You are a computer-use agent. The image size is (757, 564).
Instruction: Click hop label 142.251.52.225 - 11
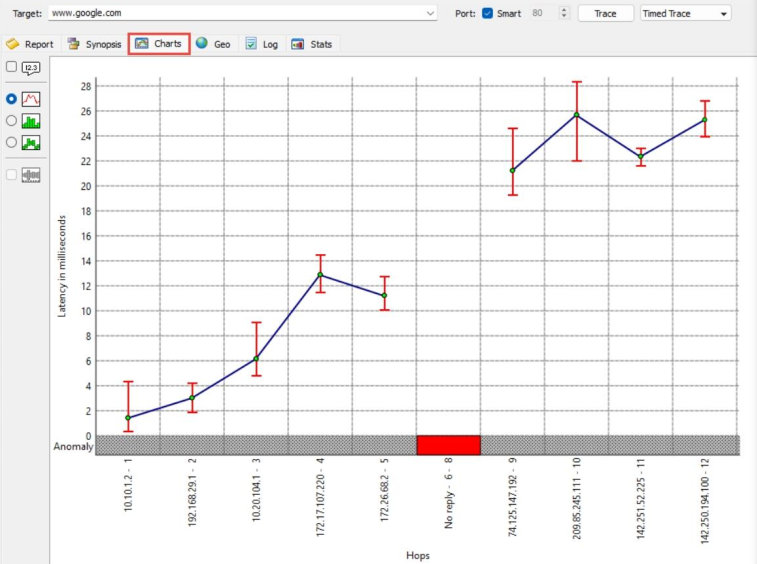pos(641,499)
